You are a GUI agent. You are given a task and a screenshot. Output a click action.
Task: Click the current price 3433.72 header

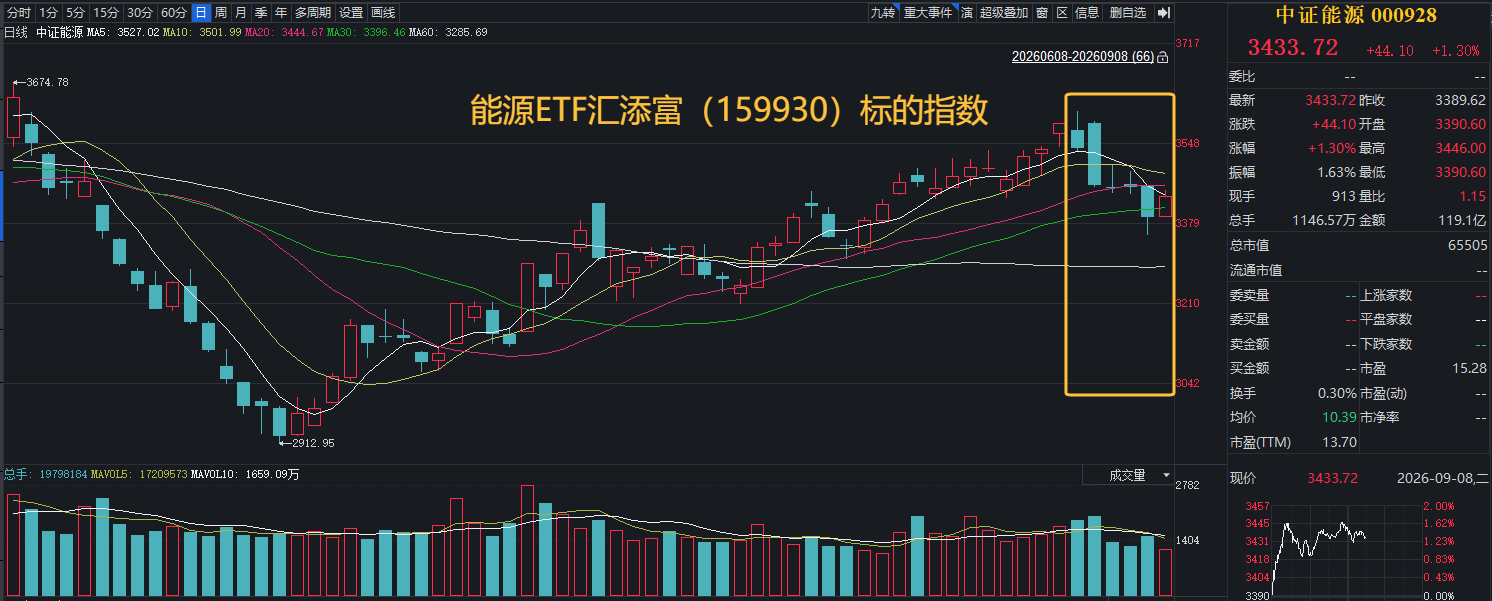(1292, 47)
